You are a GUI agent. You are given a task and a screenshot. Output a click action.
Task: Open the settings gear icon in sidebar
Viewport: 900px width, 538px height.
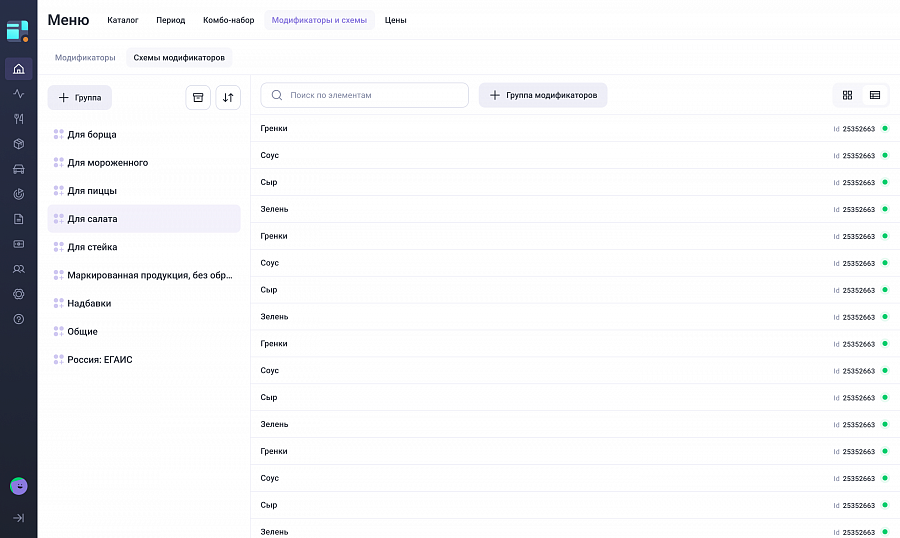[18, 294]
